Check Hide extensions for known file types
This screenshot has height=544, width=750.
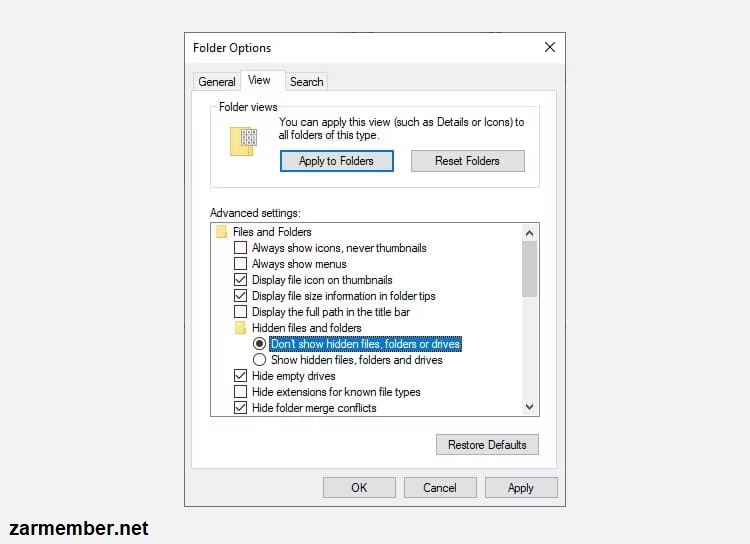(240, 392)
